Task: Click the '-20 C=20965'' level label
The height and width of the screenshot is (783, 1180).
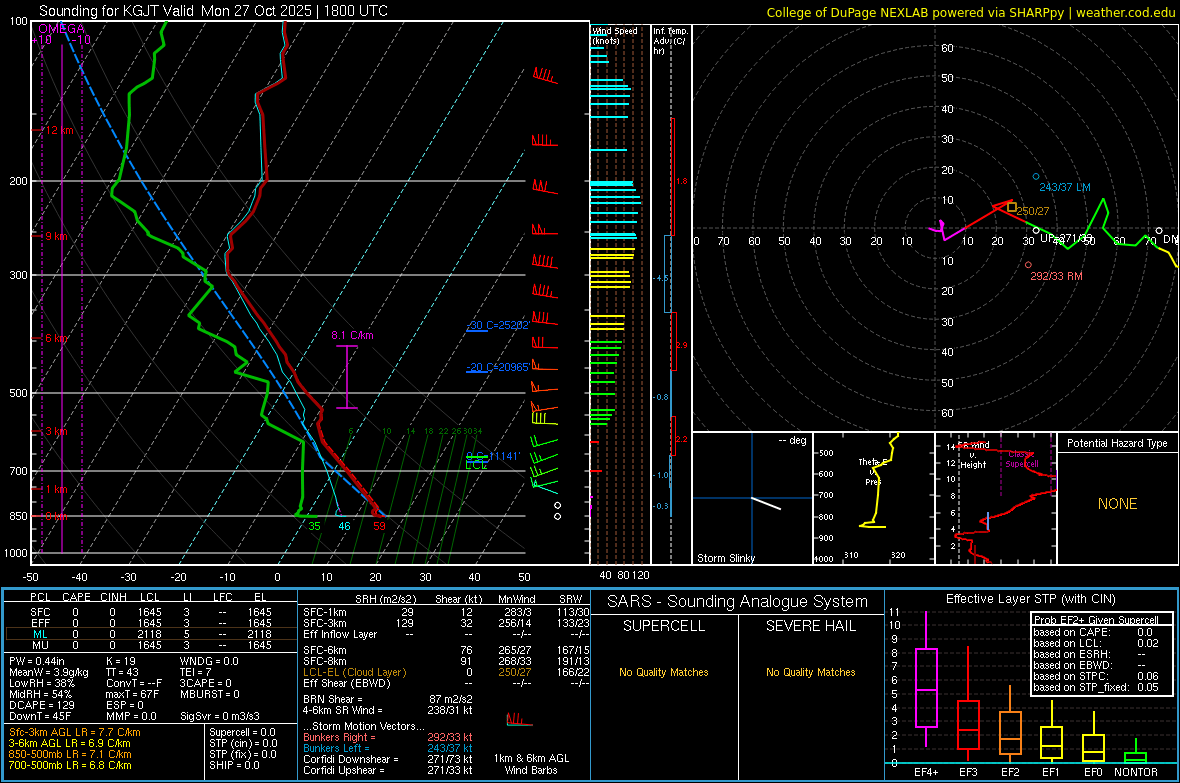Action: tap(497, 367)
